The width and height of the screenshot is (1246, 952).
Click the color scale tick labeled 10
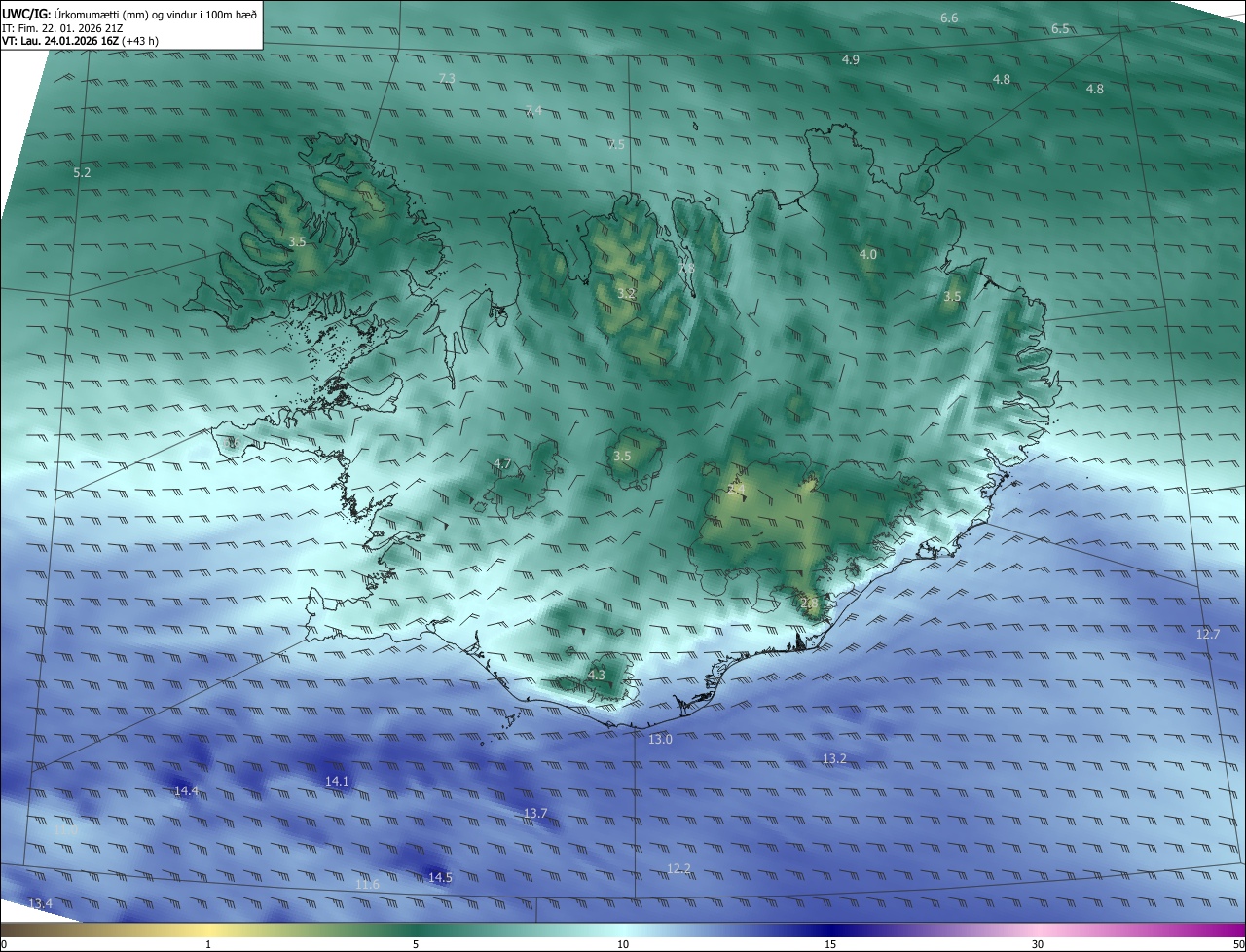(x=623, y=944)
